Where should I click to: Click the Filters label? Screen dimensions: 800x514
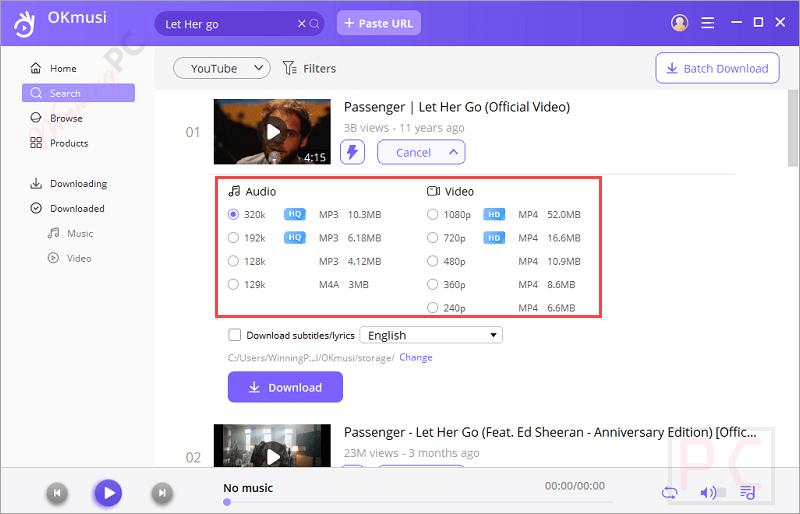(x=319, y=68)
